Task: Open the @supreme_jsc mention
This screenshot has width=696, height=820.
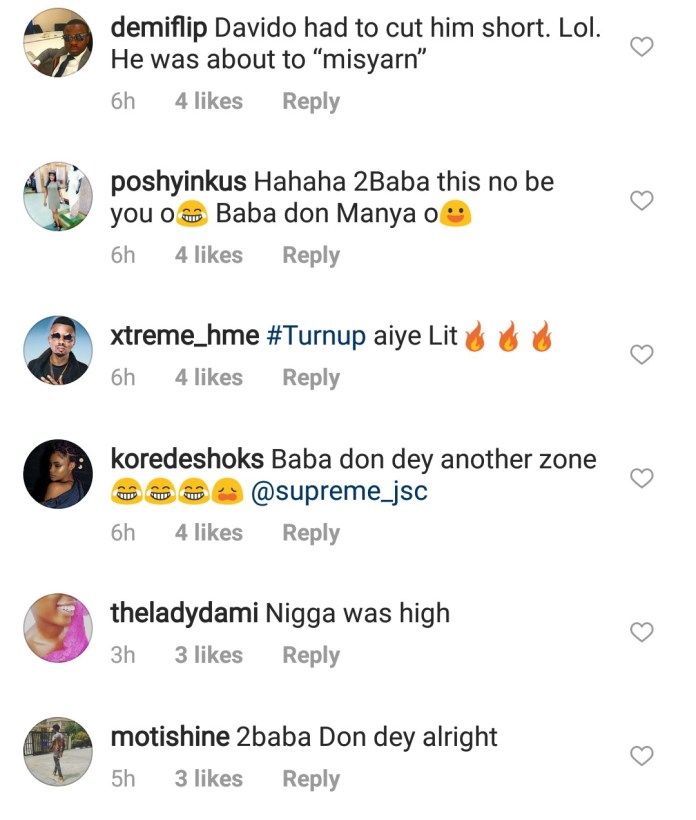Action: (339, 493)
